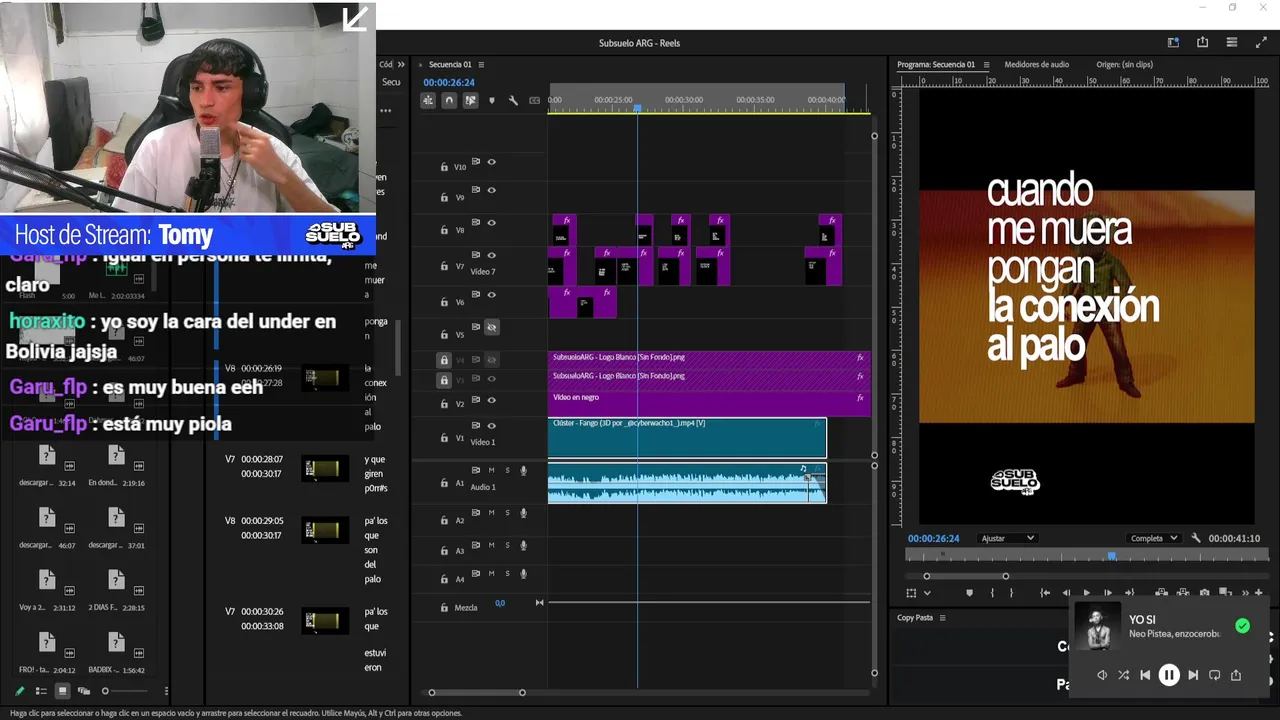Viewport: 1280px width, 720px height.
Task: Pause the YO SI song
Action: 1169,675
